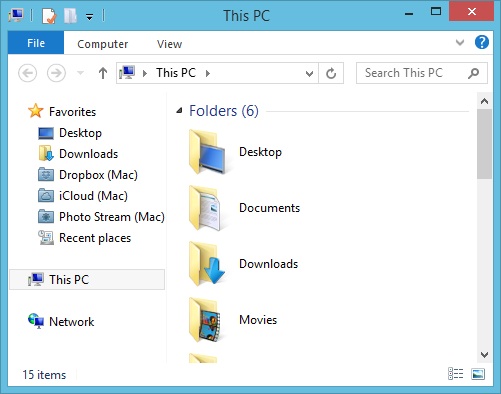Viewport: 501px width, 394px height.
Task: Open the address bar history dropdown
Action: [x=309, y=73]
